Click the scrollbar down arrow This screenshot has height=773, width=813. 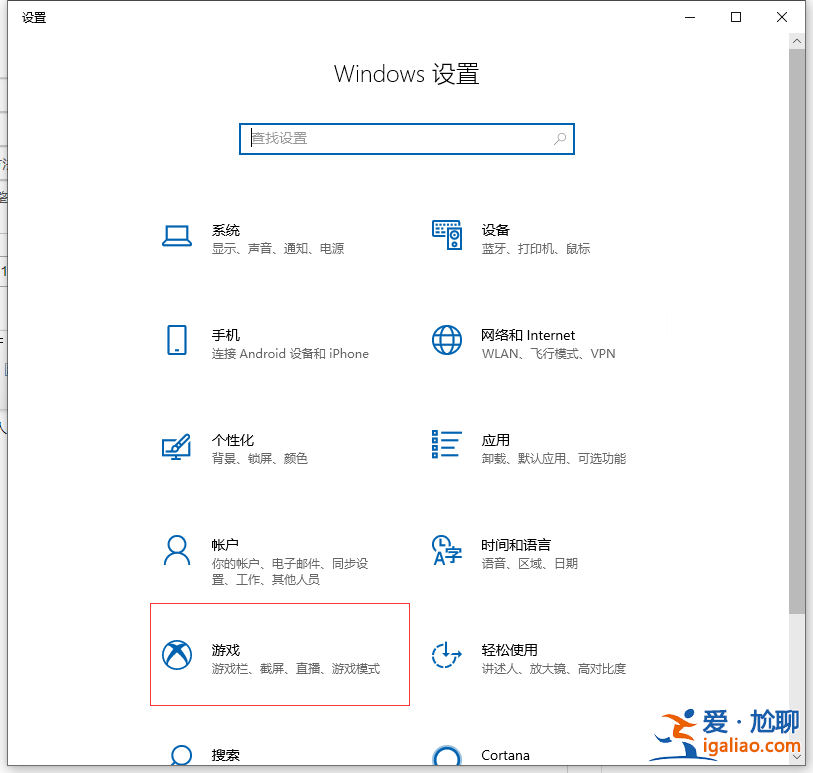[797, 757]
